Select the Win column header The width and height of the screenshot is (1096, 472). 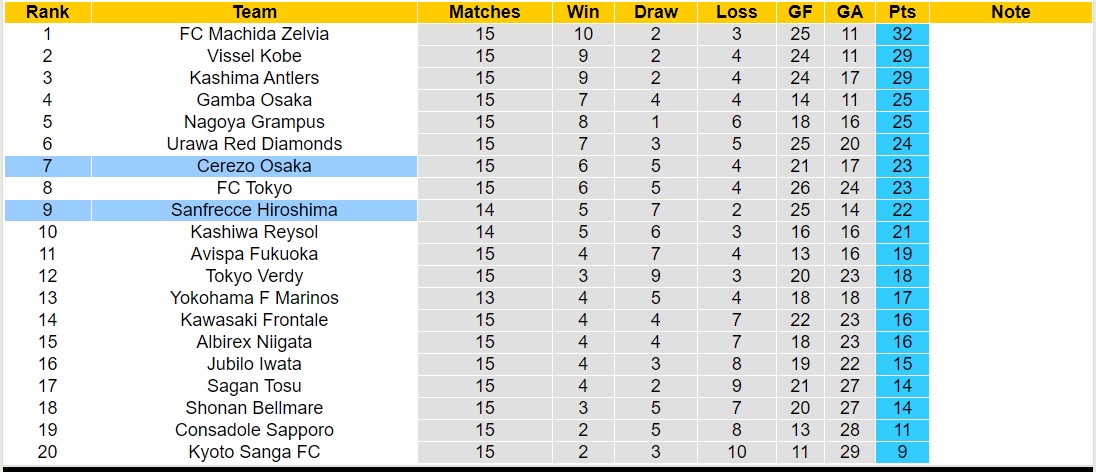coord(583,12)
